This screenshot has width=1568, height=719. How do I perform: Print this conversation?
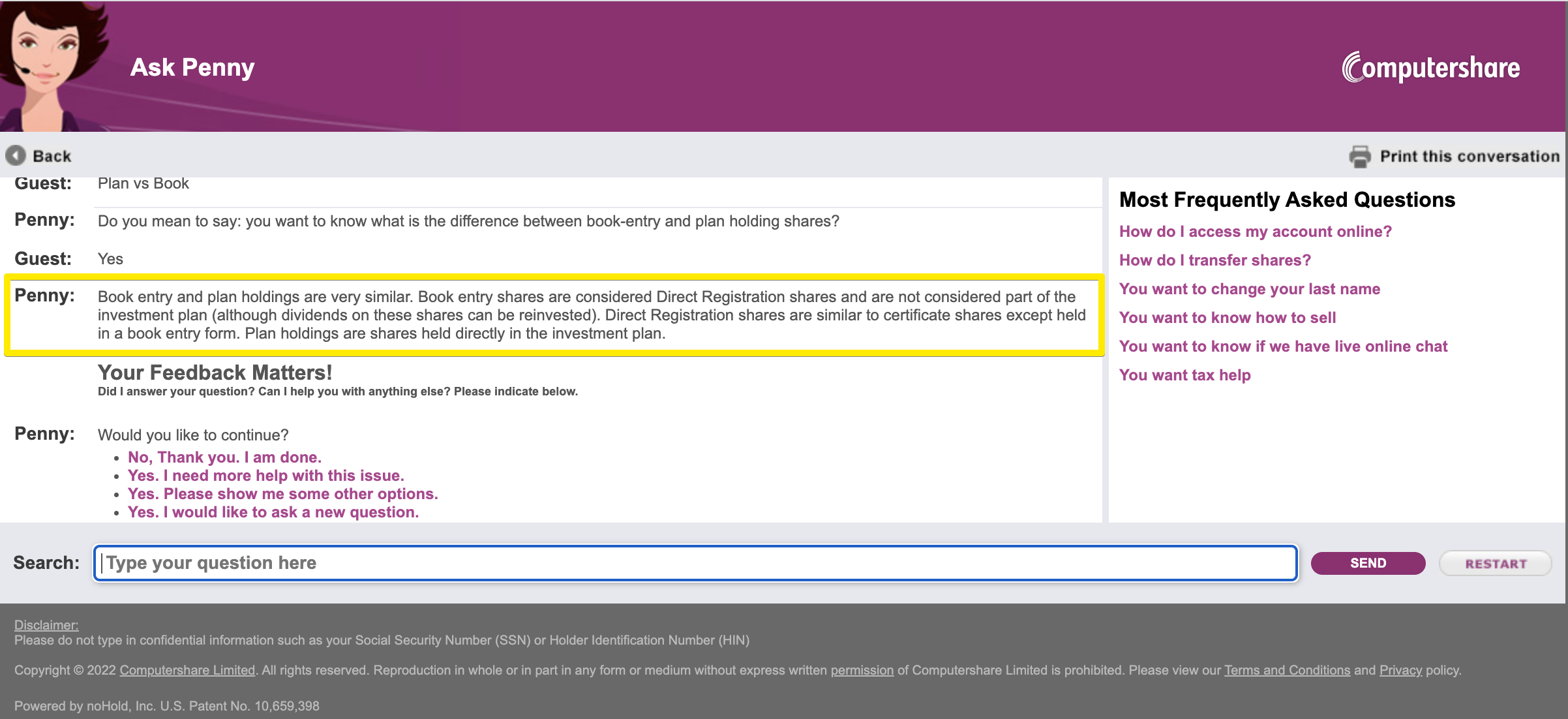pyautogui.click(x=1454, y=156)
